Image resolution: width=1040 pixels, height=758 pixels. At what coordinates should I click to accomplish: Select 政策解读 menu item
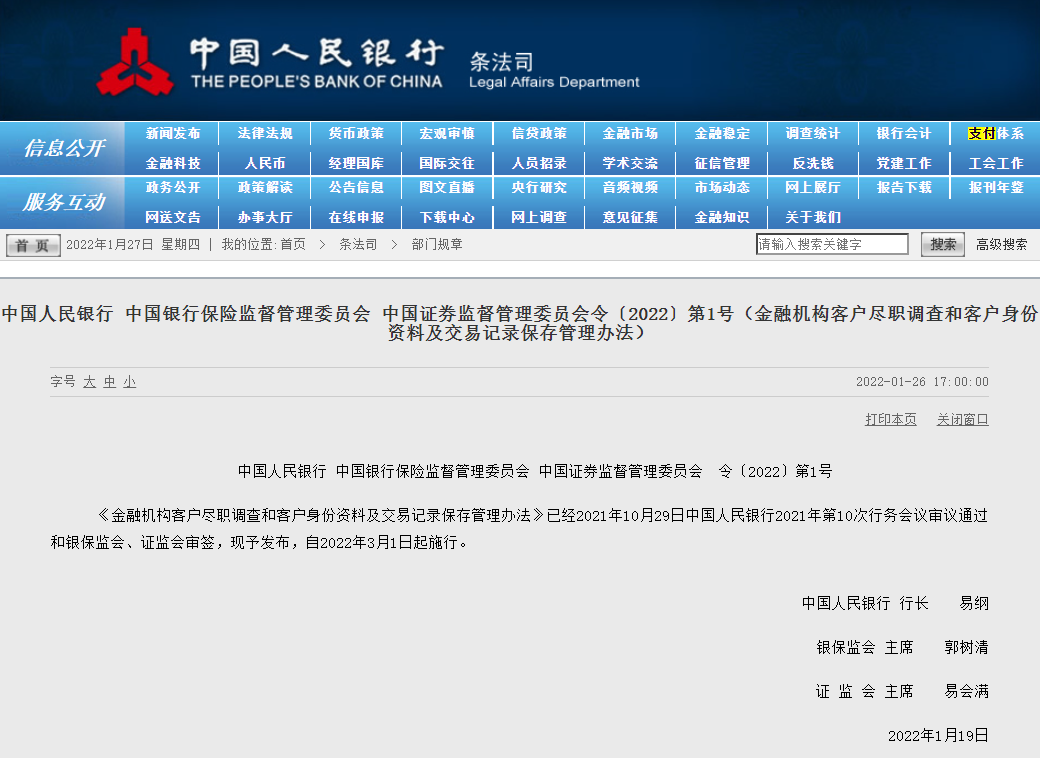265,188
